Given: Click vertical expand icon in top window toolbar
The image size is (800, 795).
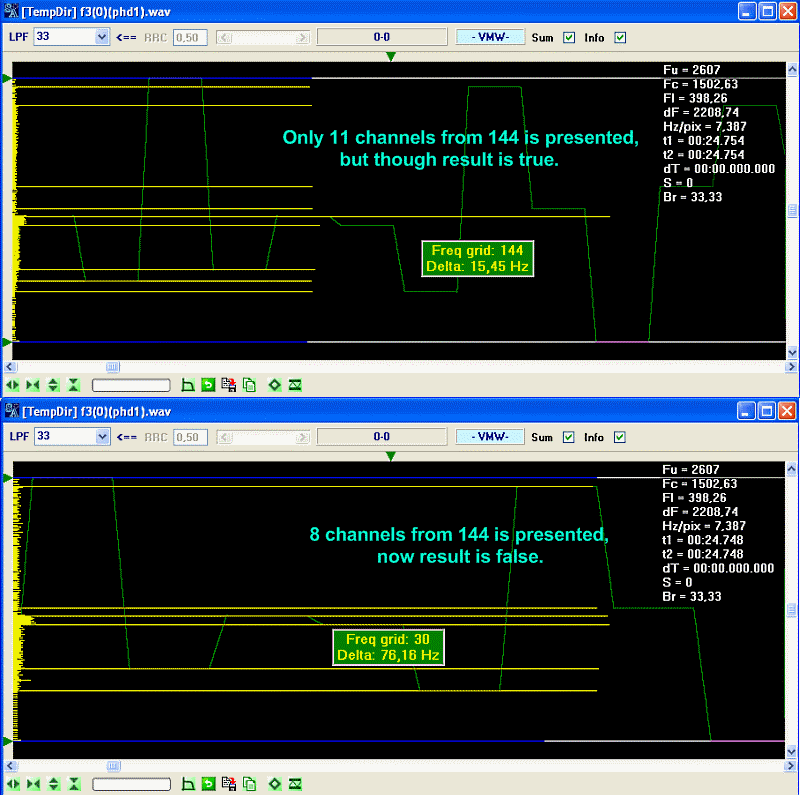Looking at the screenshot, I should [x=53, y=385].
